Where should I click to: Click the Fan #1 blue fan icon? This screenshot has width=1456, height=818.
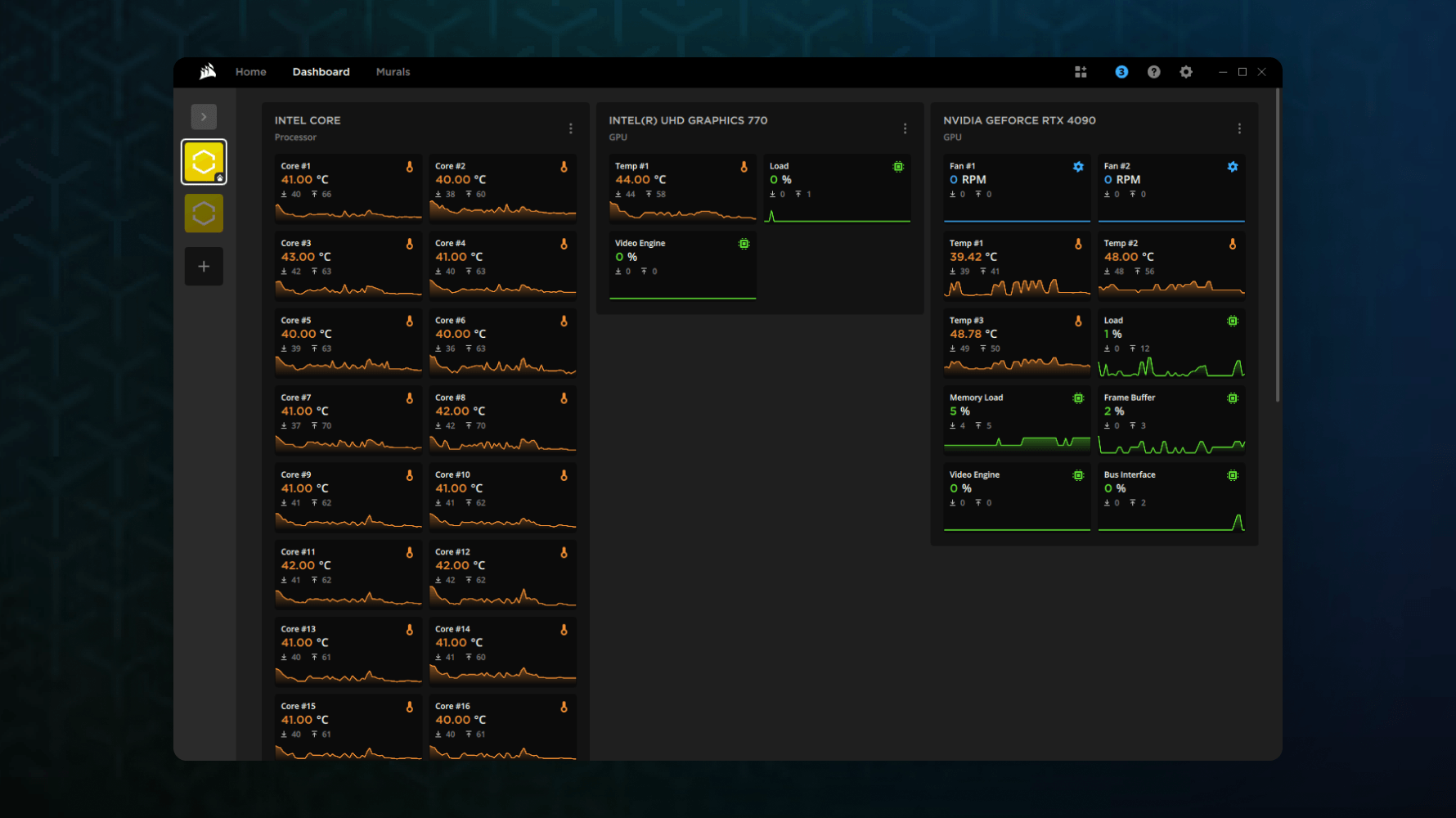pos(1078,167)
